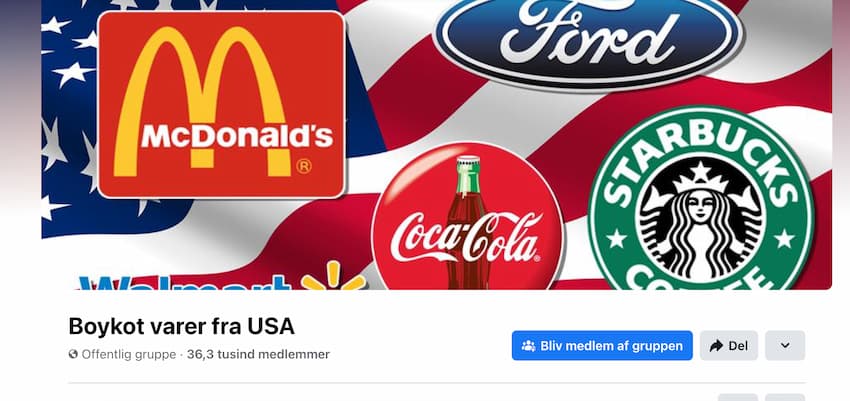Join the group via Bliv medlem af gruppen
Image resolution: width=850 pixels, height=401 pixels.
(x=602, y=346)
